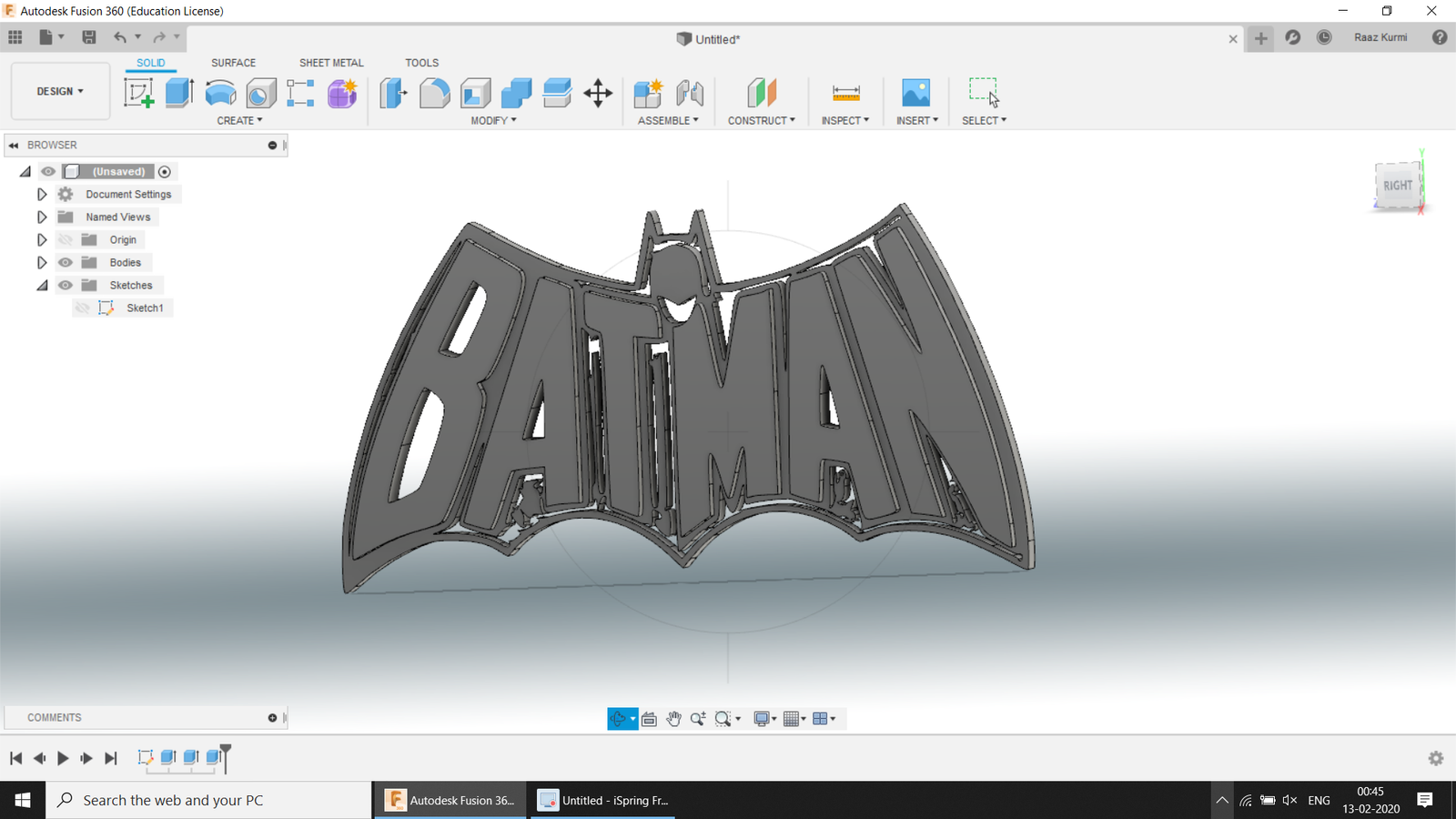
Task: Activate the Move/Copy tool
Action: point(598,93)
